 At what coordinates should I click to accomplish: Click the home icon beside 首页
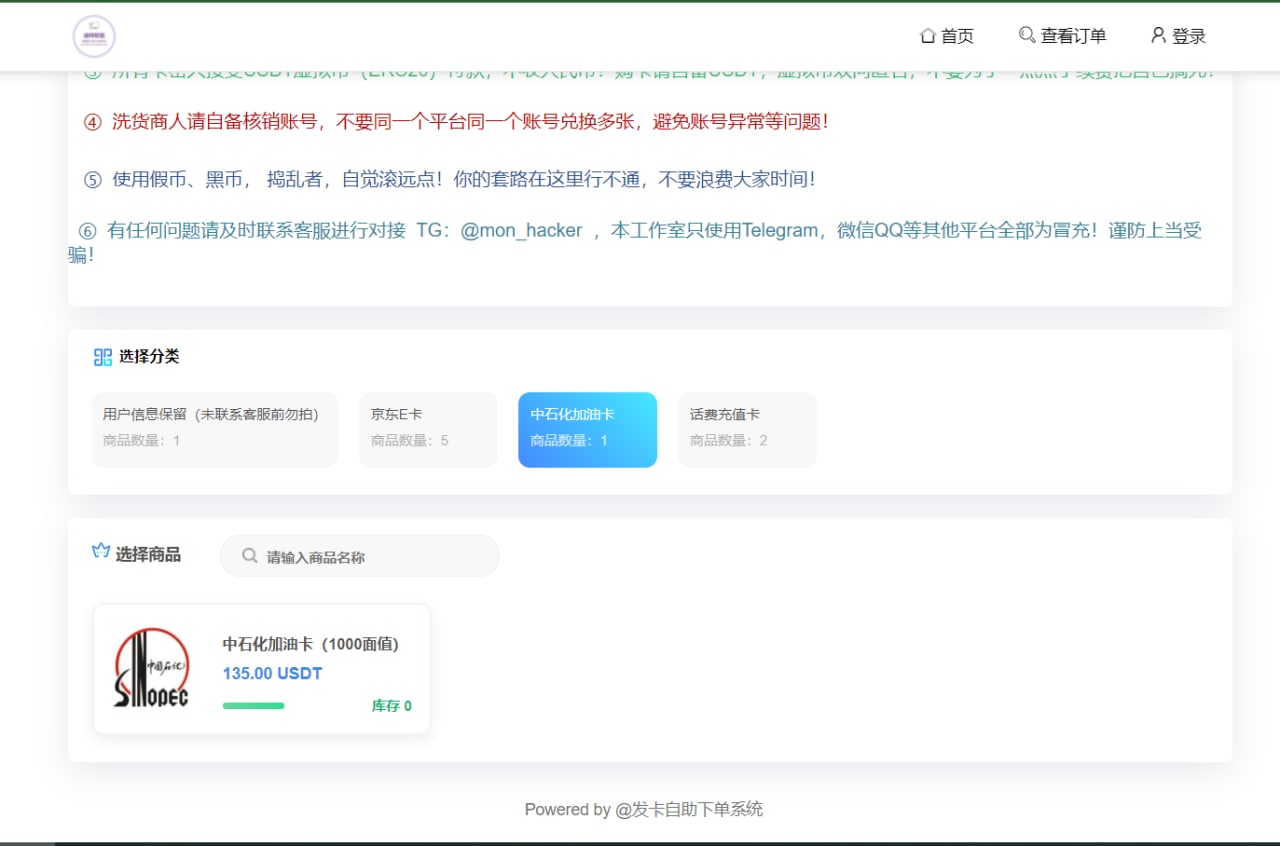click(928, 35)
